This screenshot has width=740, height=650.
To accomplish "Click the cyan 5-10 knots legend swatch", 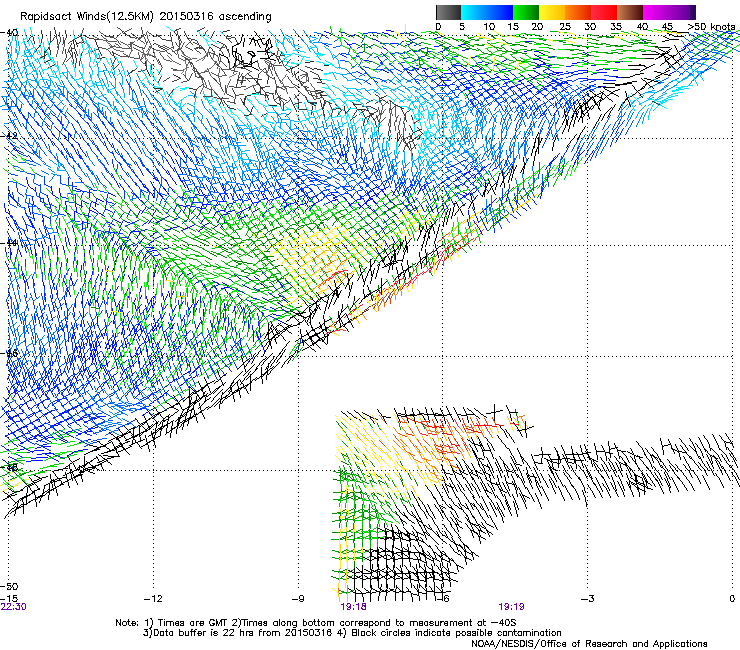I will pyautogui.click(x=474, y=12).
